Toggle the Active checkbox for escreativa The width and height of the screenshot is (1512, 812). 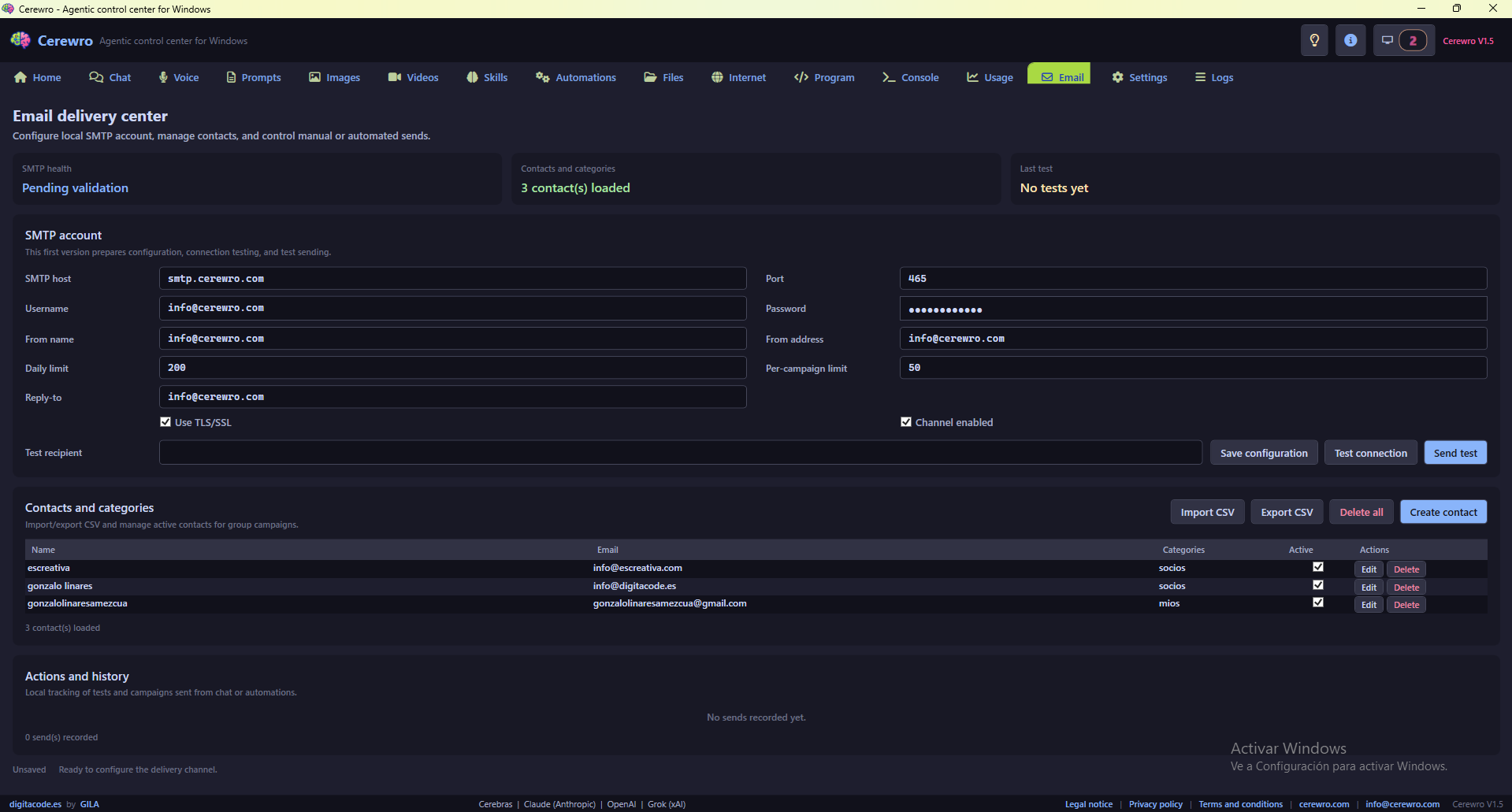(1318, 566)
